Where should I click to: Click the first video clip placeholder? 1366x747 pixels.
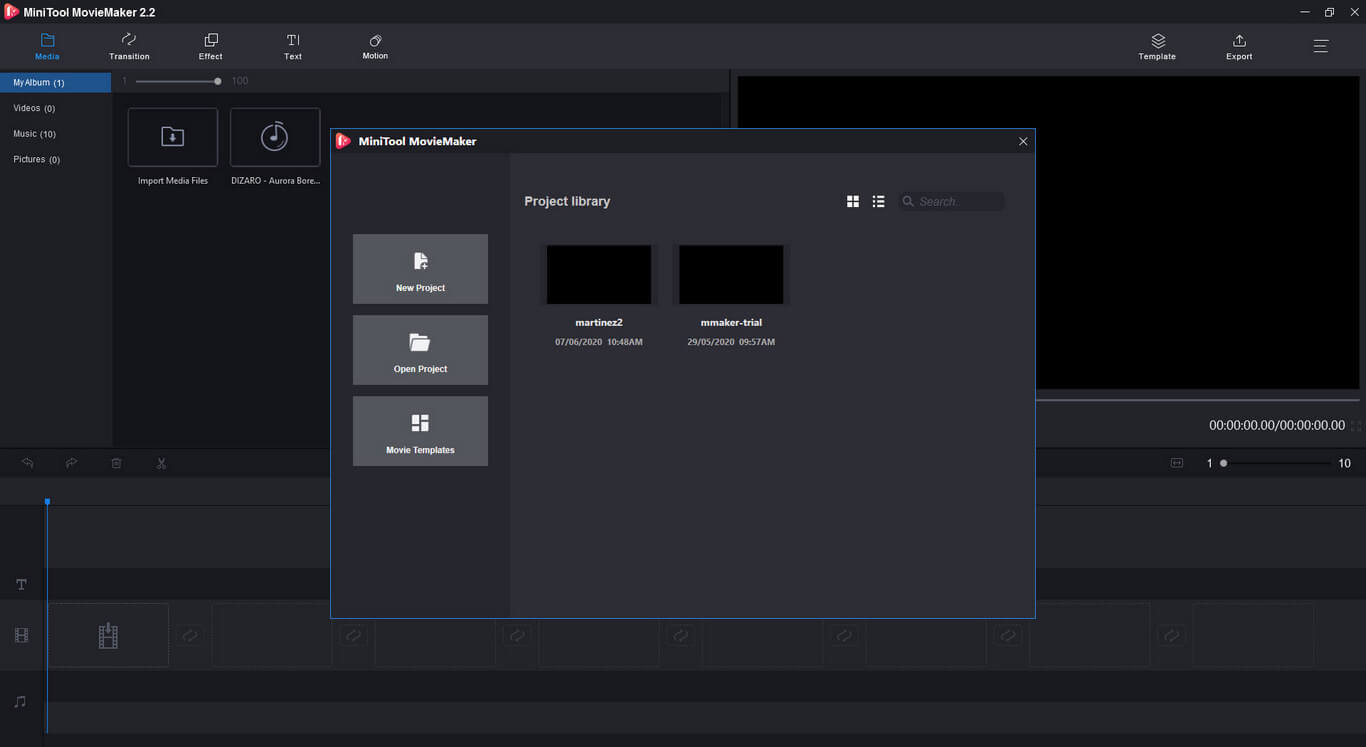[x=108, y=635]
